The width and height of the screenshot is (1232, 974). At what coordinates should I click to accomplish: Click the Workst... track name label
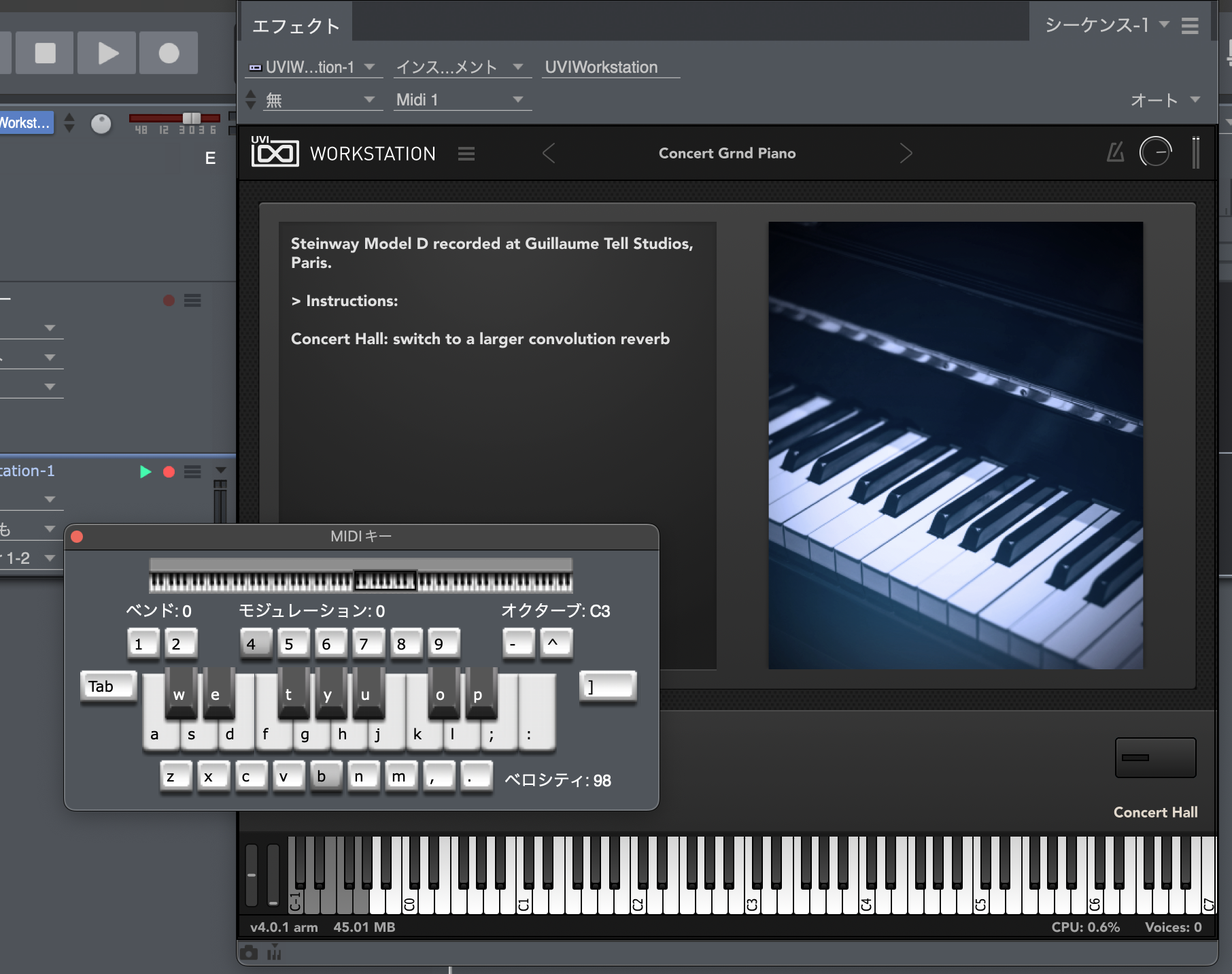pyautogui.click(x=26, y=122)
